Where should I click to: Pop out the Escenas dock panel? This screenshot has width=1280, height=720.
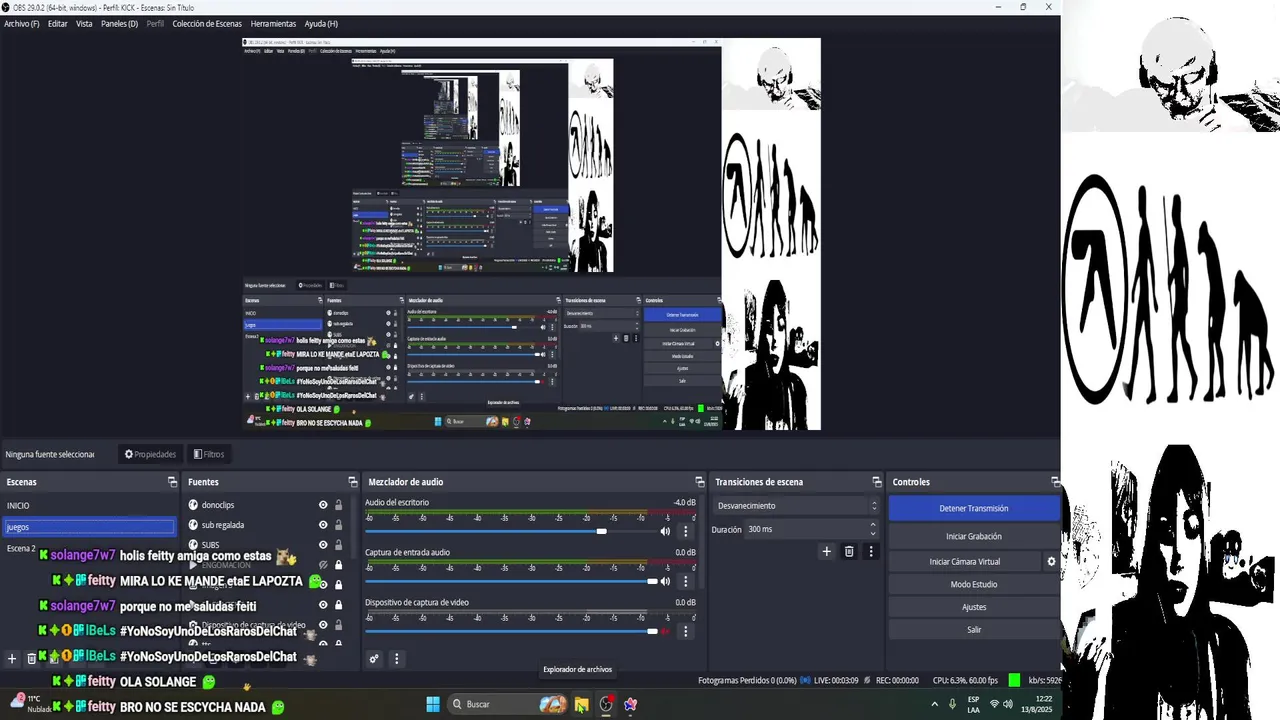[173, 482]
